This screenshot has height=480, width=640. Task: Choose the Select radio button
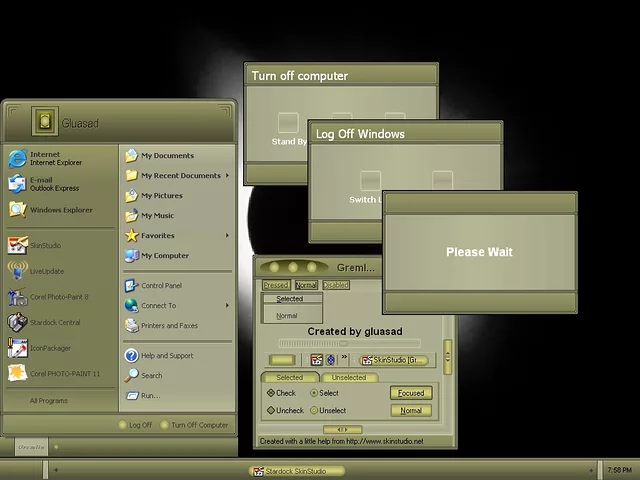coord(314,393)
